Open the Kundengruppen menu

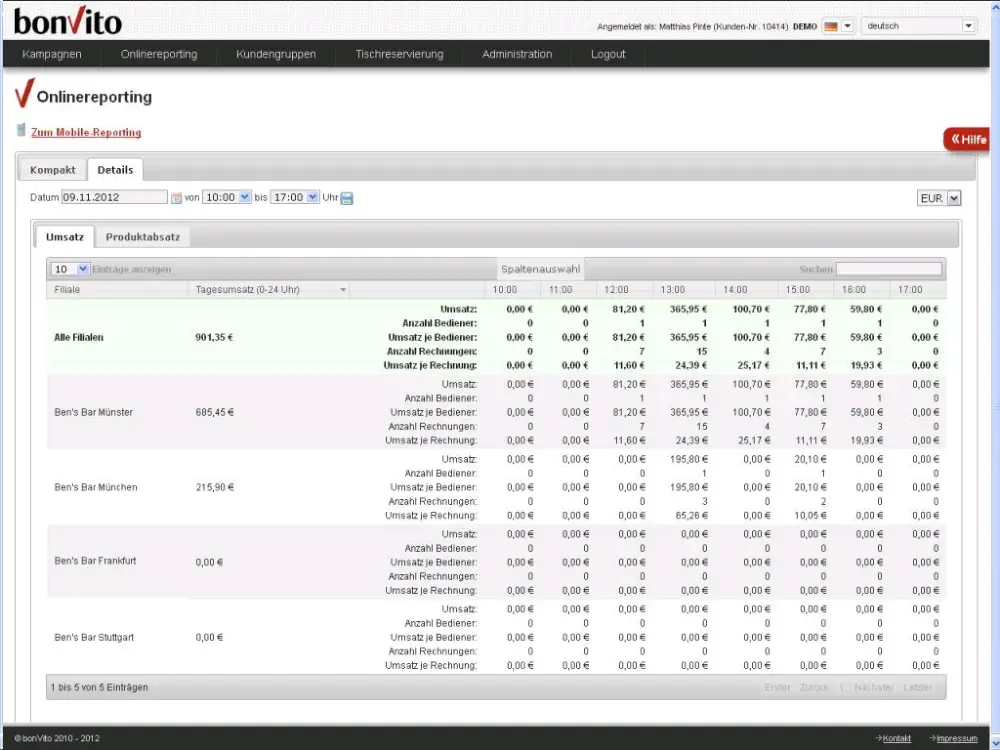pyautogui.click(x=276, y=54)
